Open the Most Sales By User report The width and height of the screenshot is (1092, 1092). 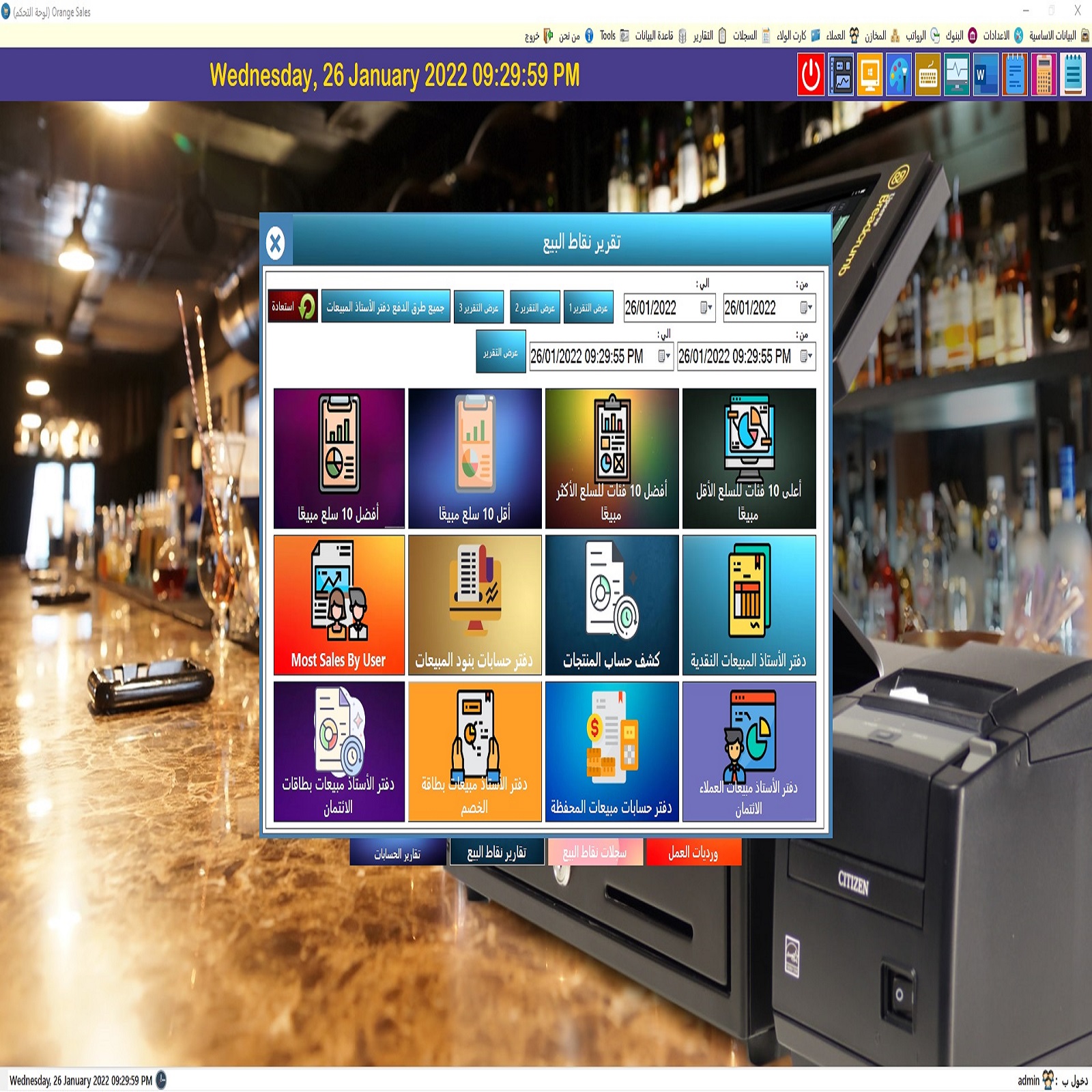point(339,605)
